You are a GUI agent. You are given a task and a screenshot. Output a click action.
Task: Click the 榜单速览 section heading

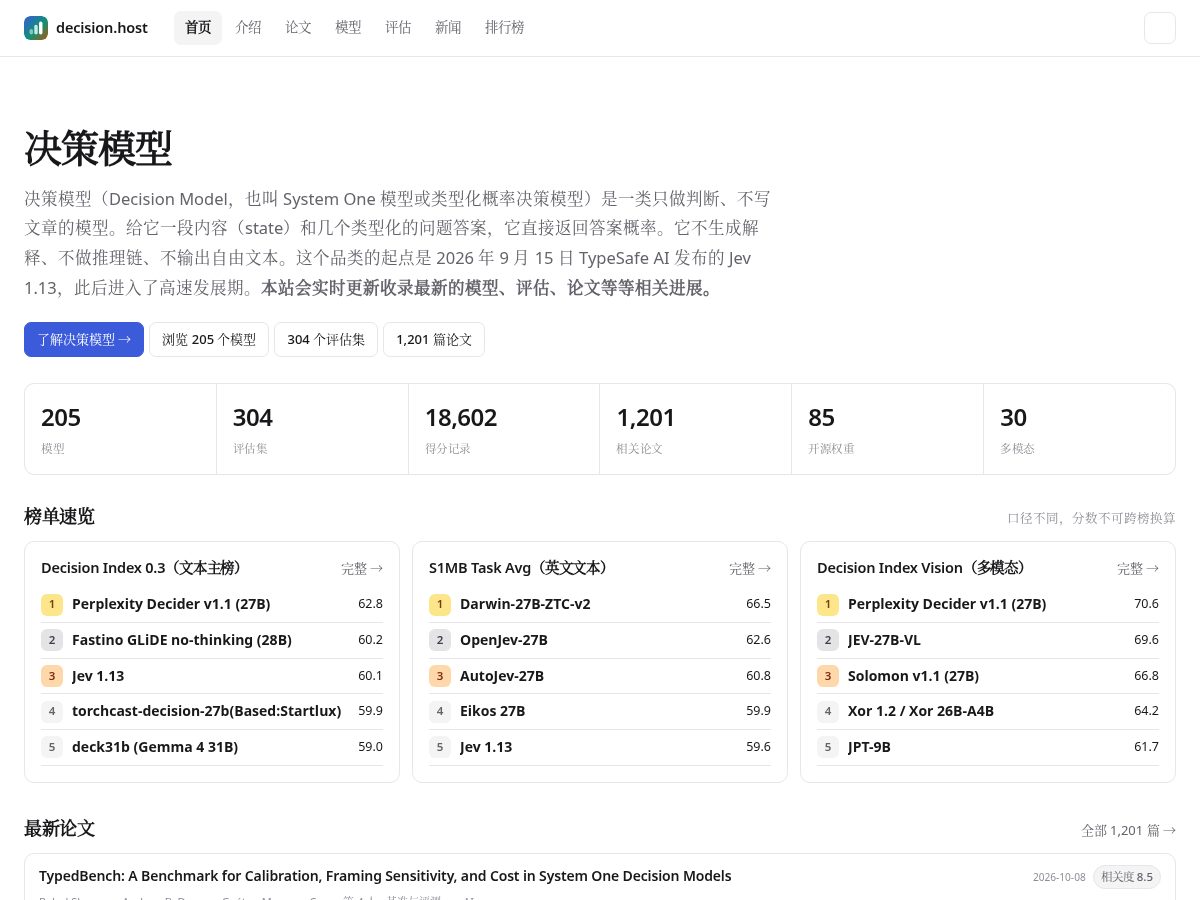pos(59,517)
